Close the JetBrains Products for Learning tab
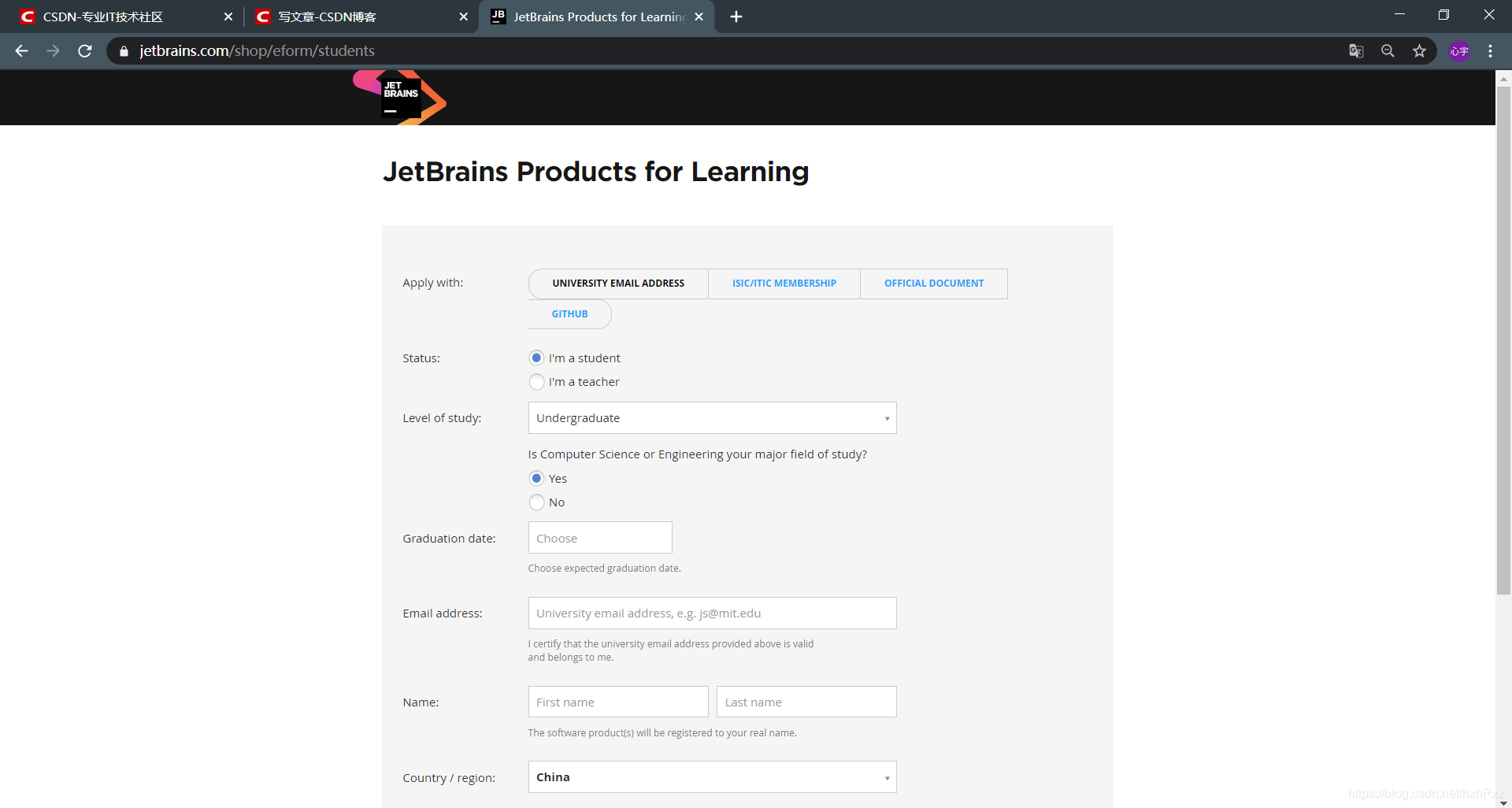 pos(699,17)
